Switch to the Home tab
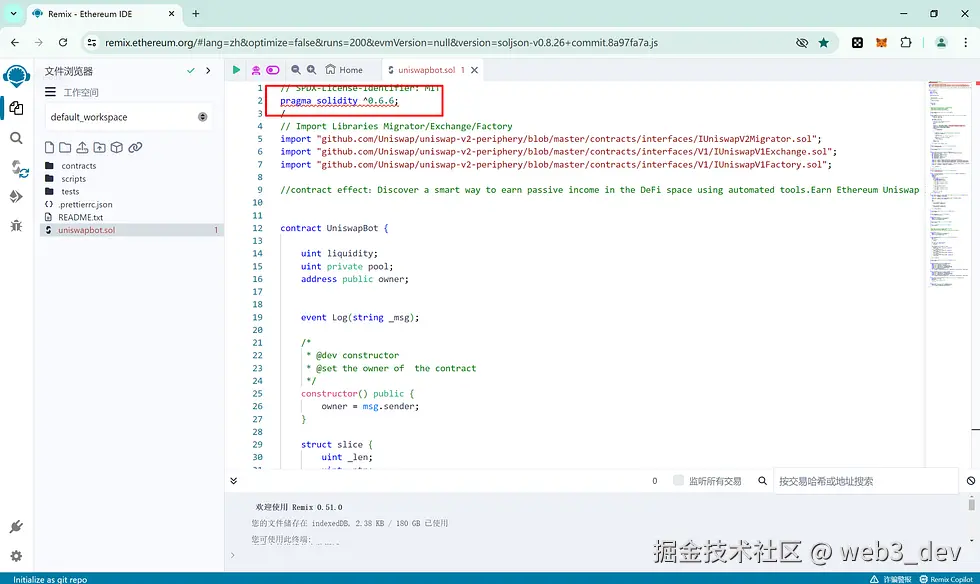This screenshot has height=584, width=980. (x=344, y=70)
